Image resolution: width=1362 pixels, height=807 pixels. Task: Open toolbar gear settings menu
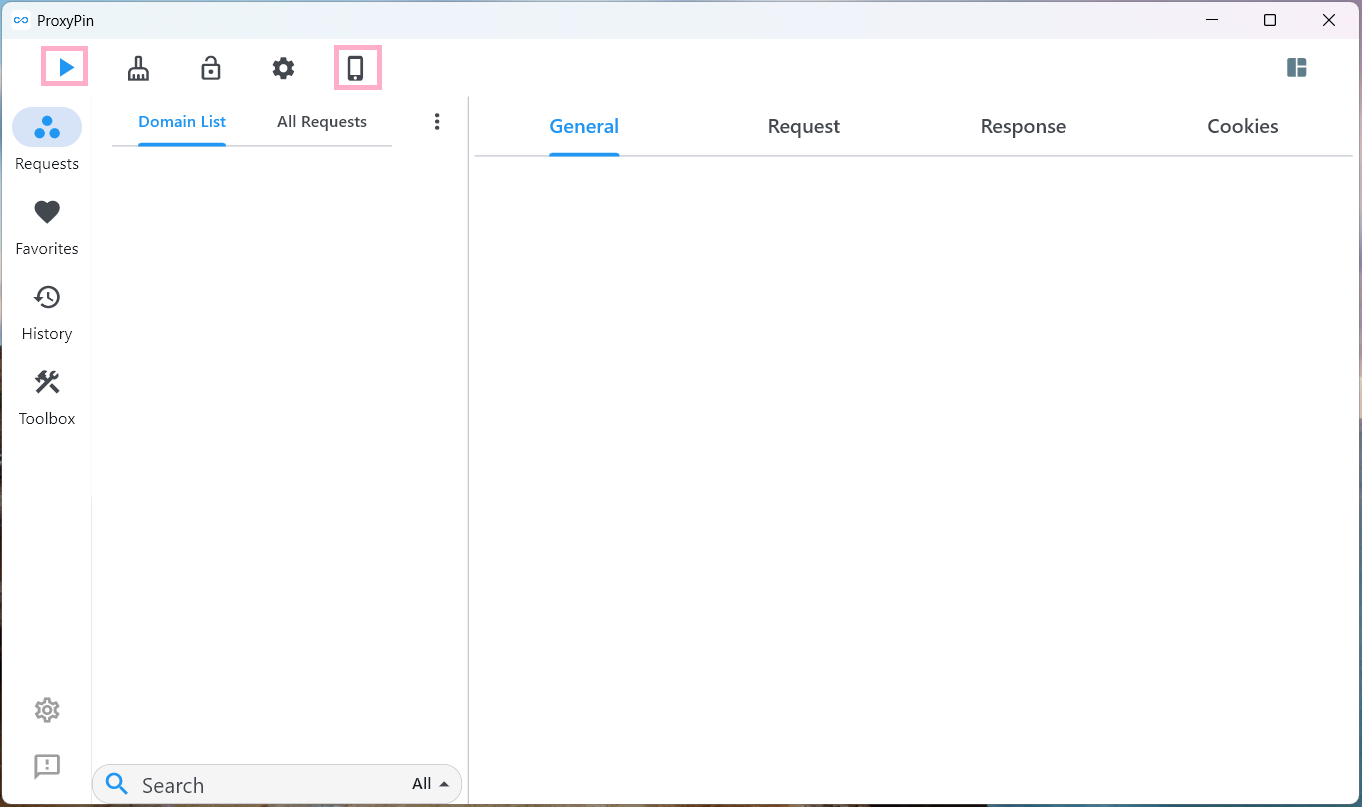click(x=284, y=68)
